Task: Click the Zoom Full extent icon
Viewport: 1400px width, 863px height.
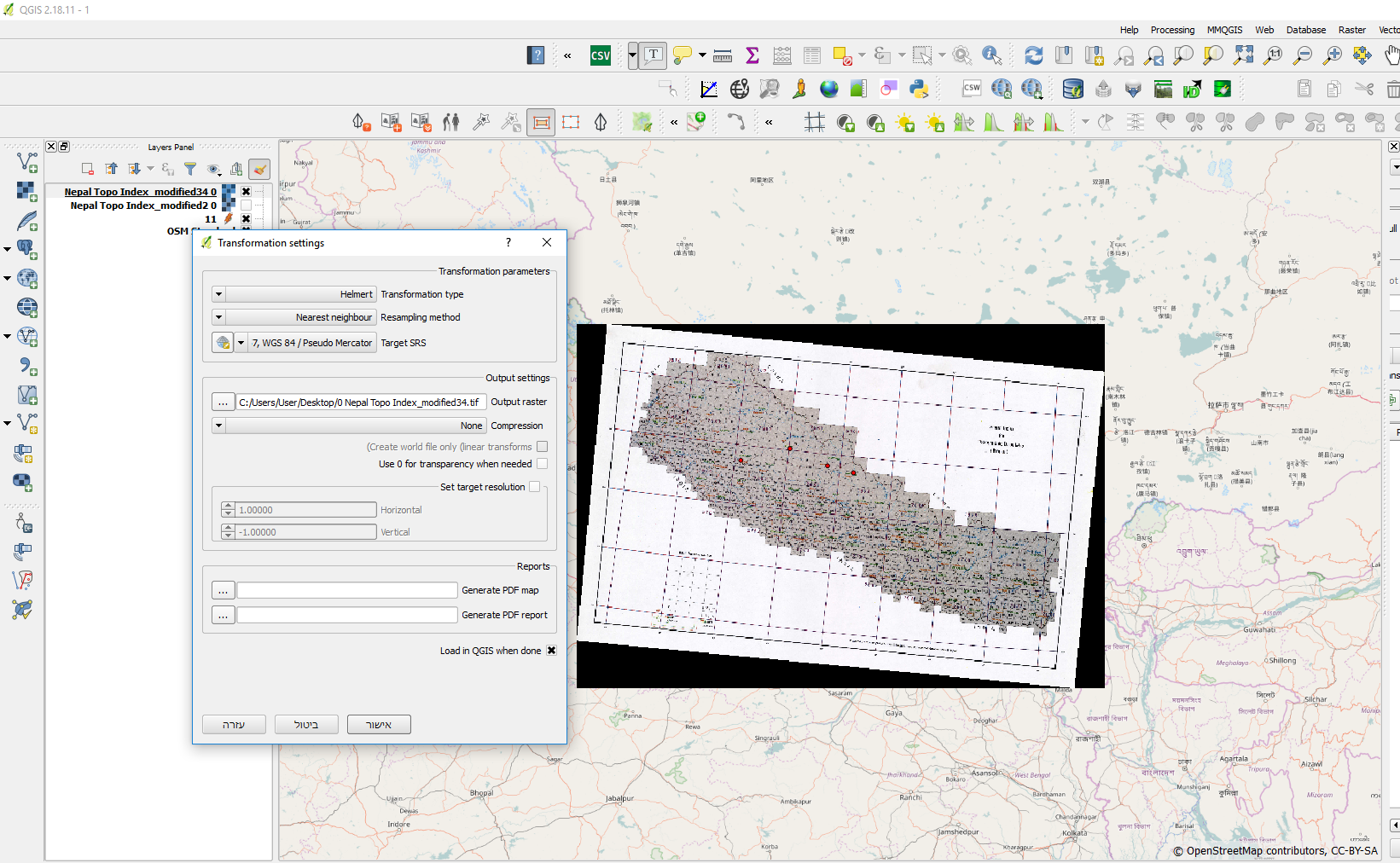Action: (1244, 55)
